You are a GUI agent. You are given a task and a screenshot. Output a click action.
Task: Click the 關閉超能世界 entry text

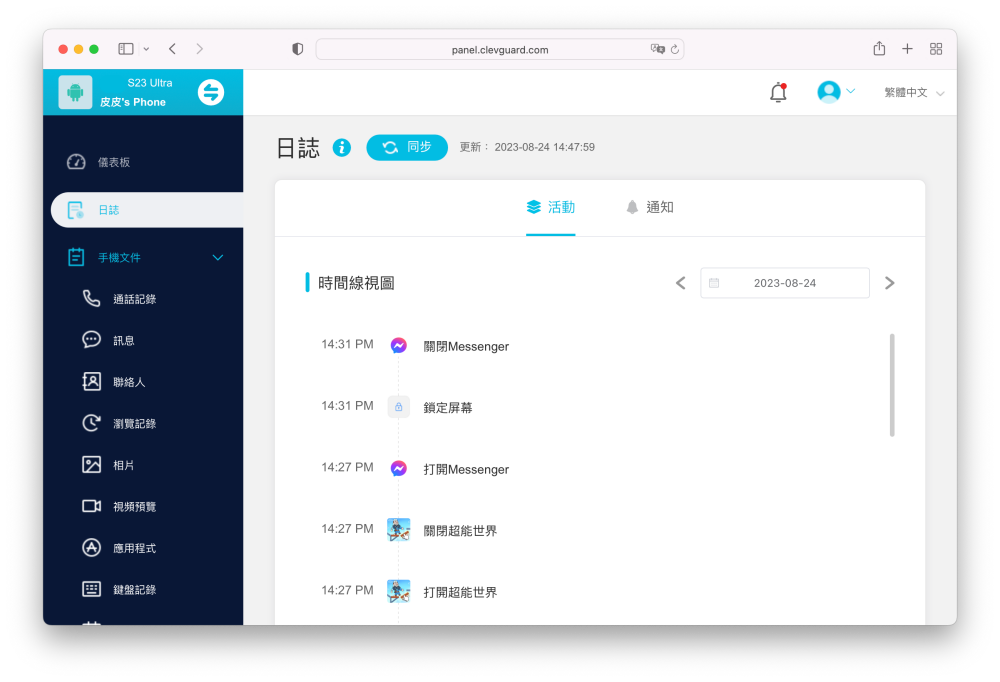coord(460,531)
